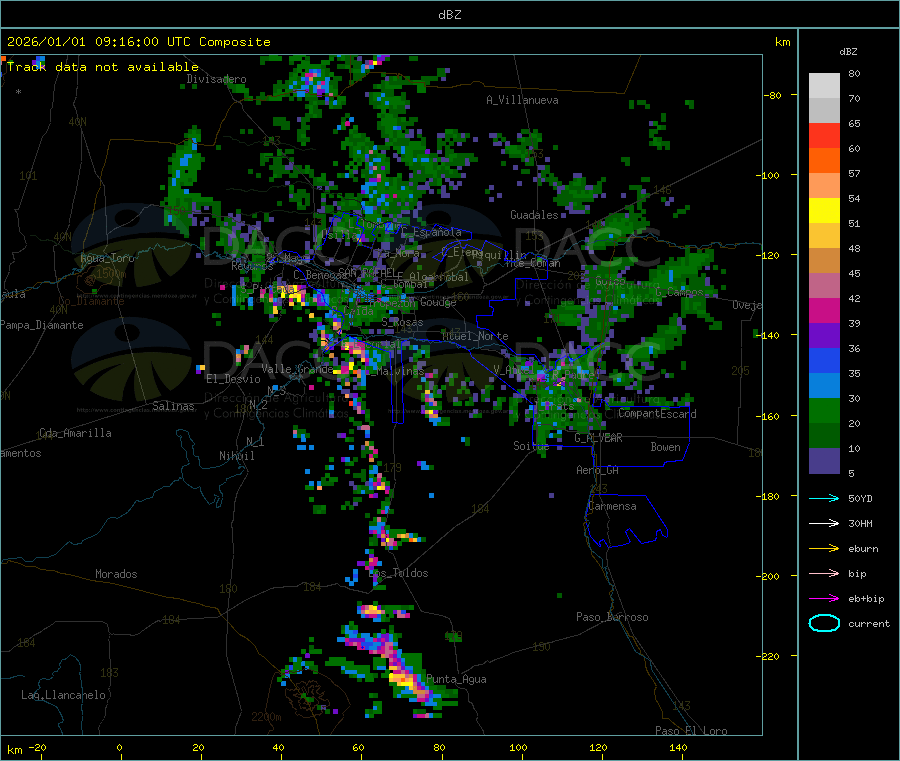Click the 'Nihuil' map label
The image size is (900, 761).
(236, 456)
